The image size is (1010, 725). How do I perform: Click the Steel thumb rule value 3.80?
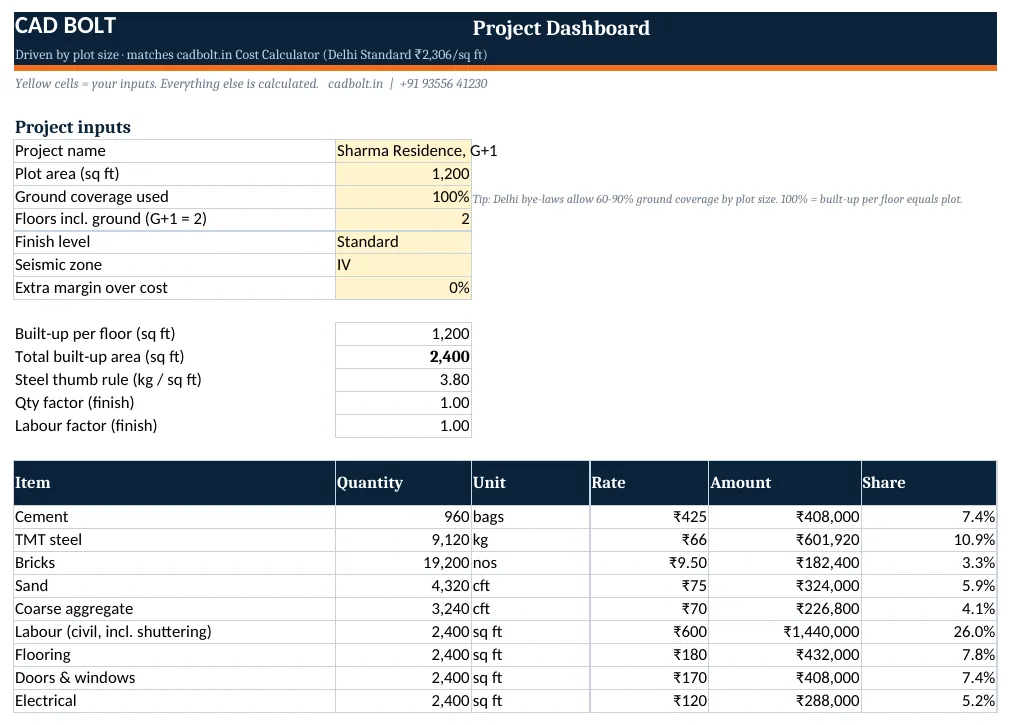pos(403,380)
